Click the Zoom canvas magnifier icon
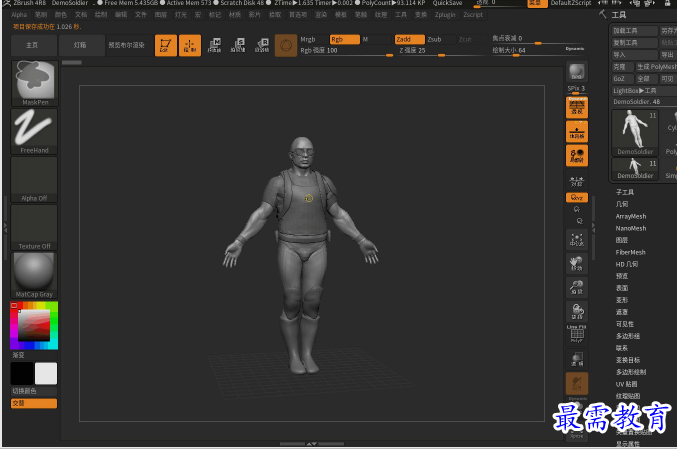The width and height of the screenshot is (677, 449). point(577,287)
